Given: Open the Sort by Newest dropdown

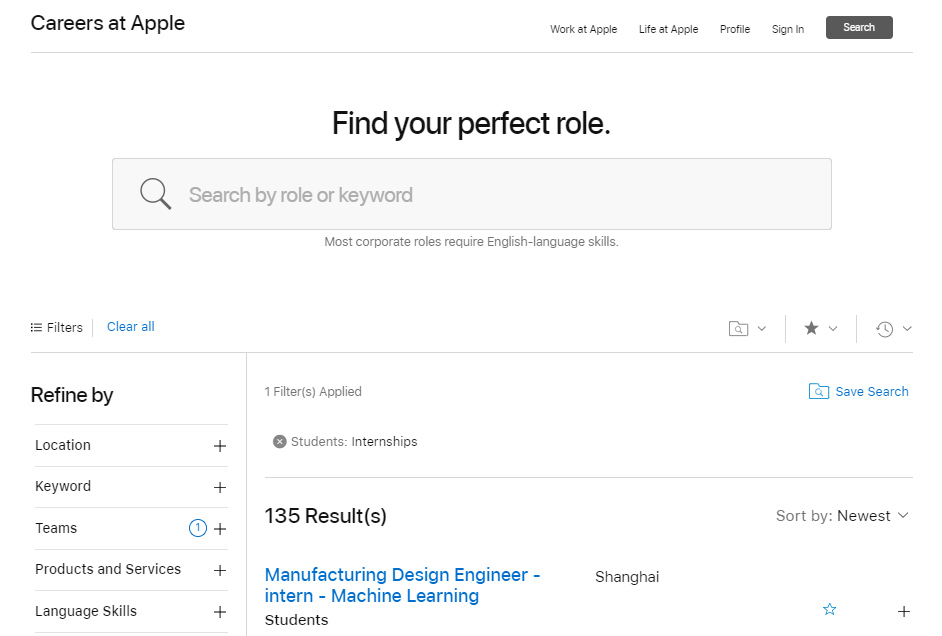Looking at the screenshot, I should (842, 516).
